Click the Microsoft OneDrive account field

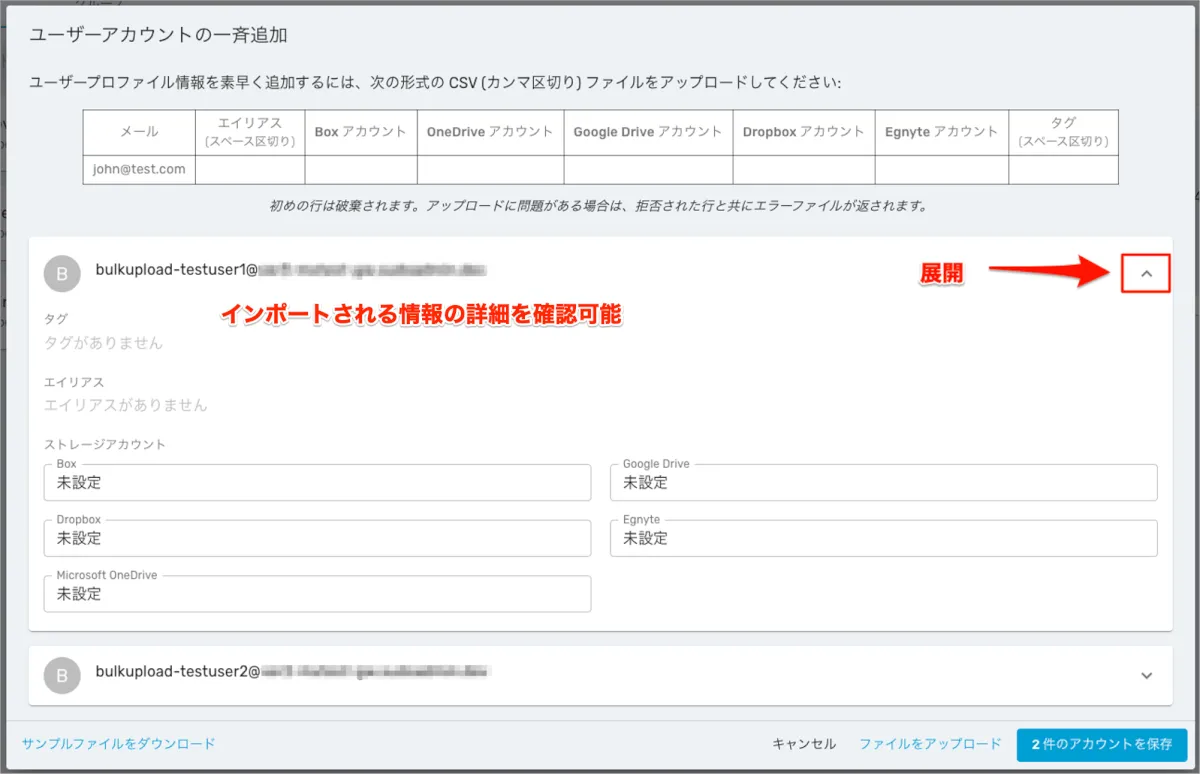coord(317,594)
